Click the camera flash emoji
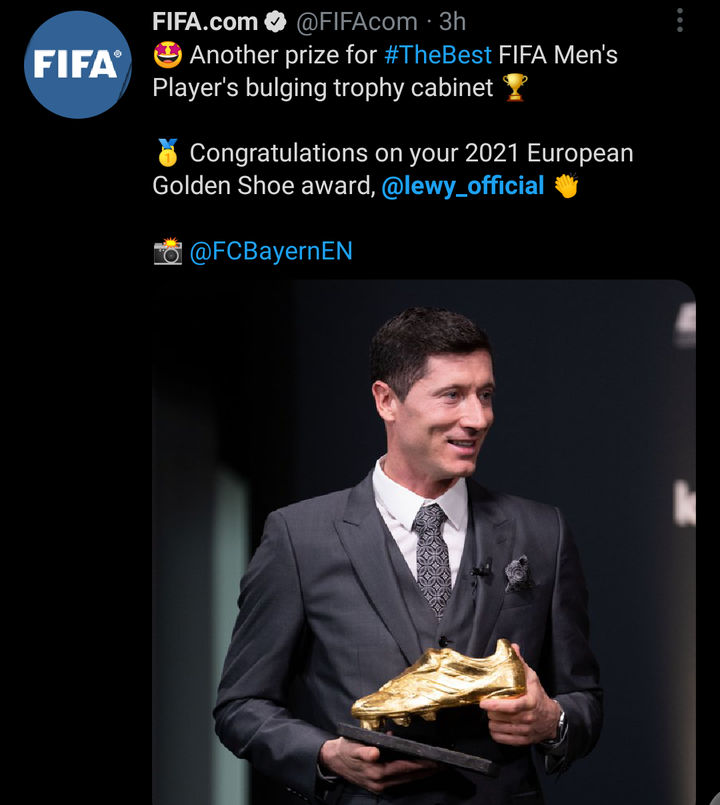 click(168, 251)
